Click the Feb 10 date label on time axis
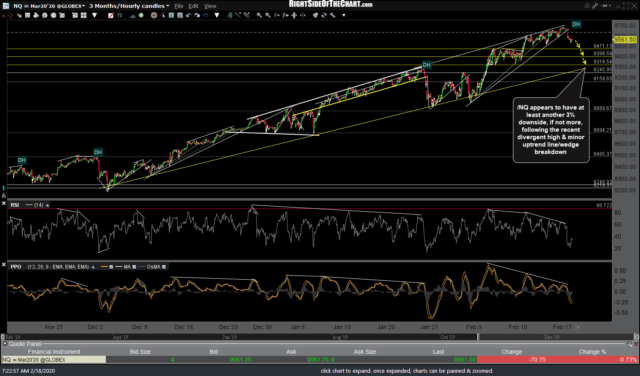 point(518,327)
